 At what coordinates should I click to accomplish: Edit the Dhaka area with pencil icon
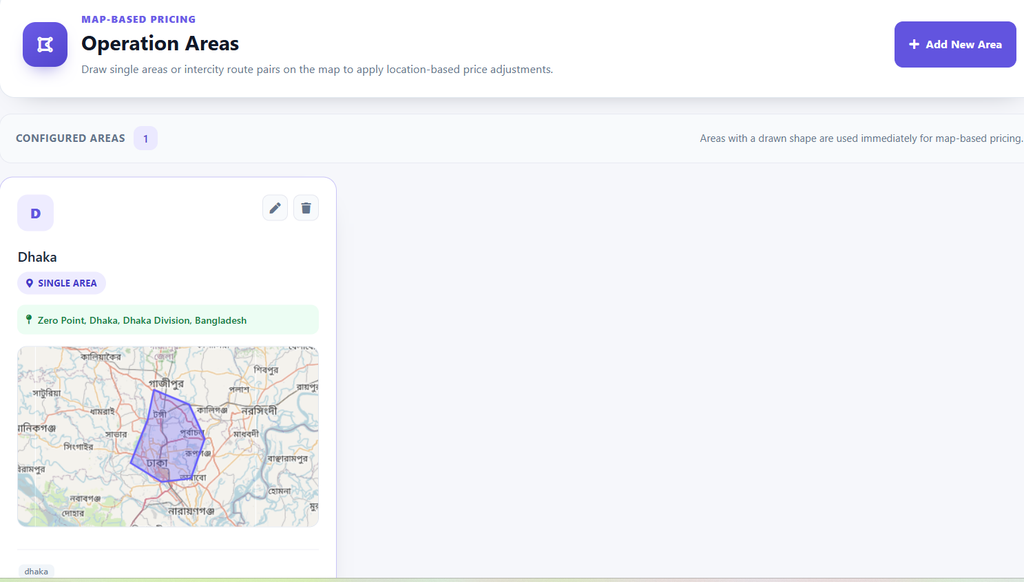pos(275,208)
